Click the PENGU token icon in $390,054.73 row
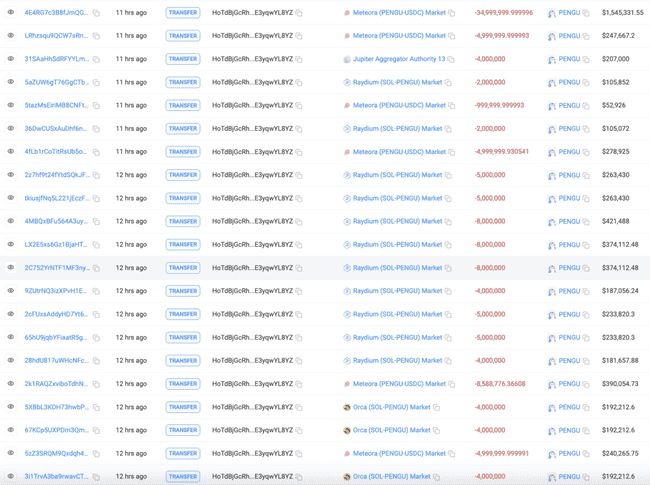 click(x=551, y=384)
